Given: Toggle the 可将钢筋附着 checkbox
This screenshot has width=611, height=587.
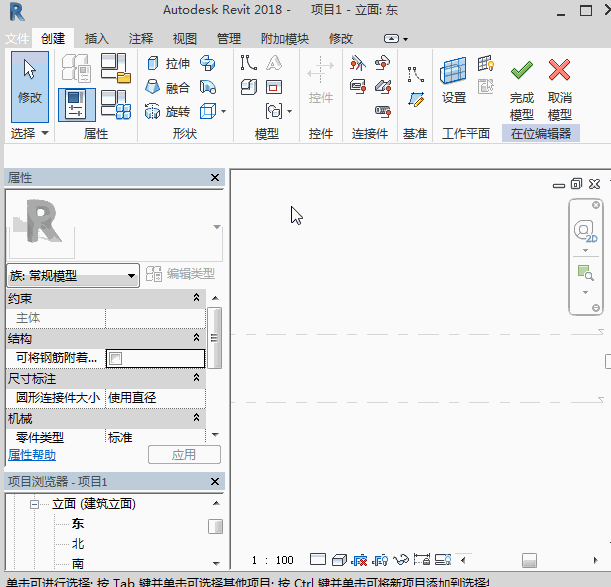Looking at the screenshot, I should click(115, 358).
